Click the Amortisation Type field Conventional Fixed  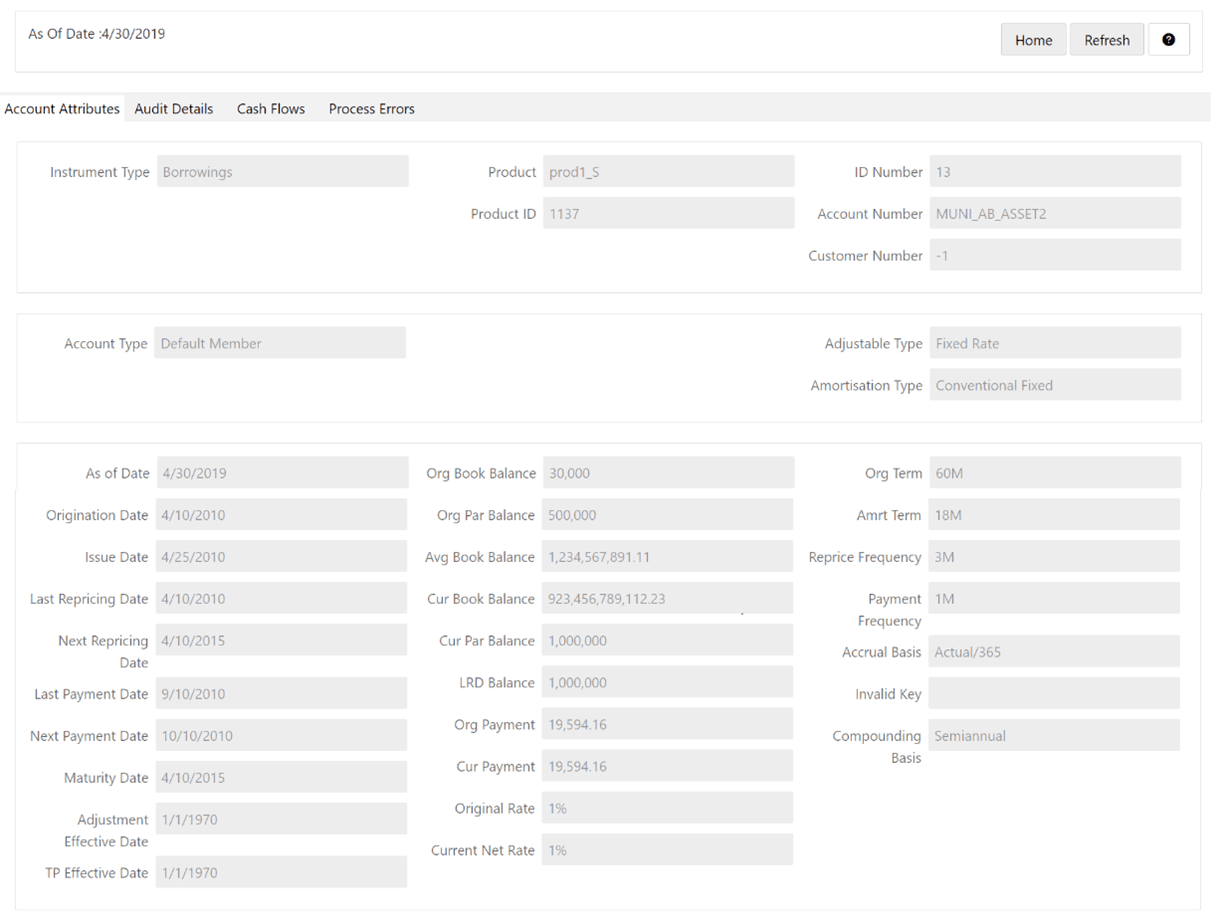click(1055, 384)
